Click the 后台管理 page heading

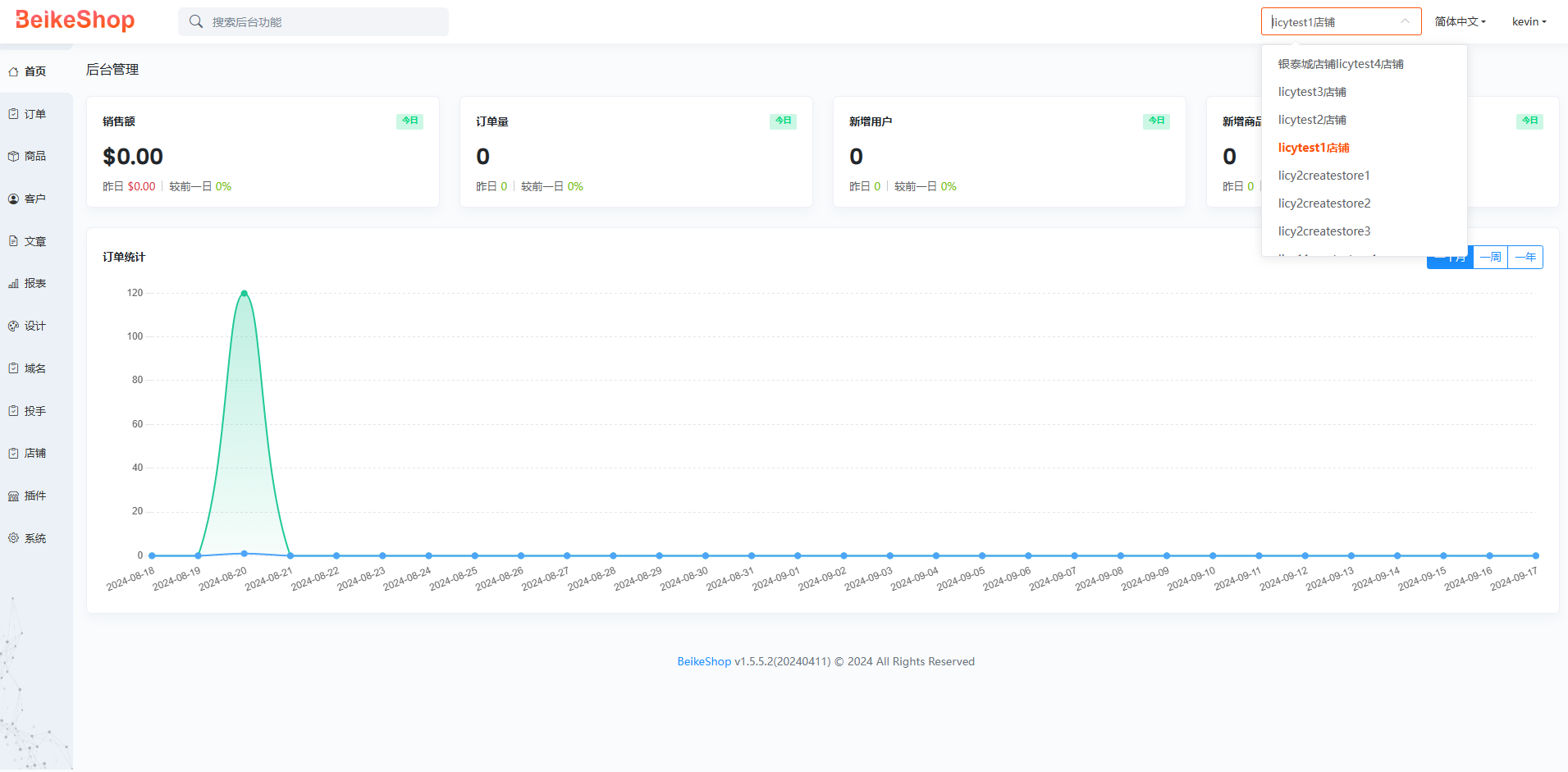(x=112, y=70)
